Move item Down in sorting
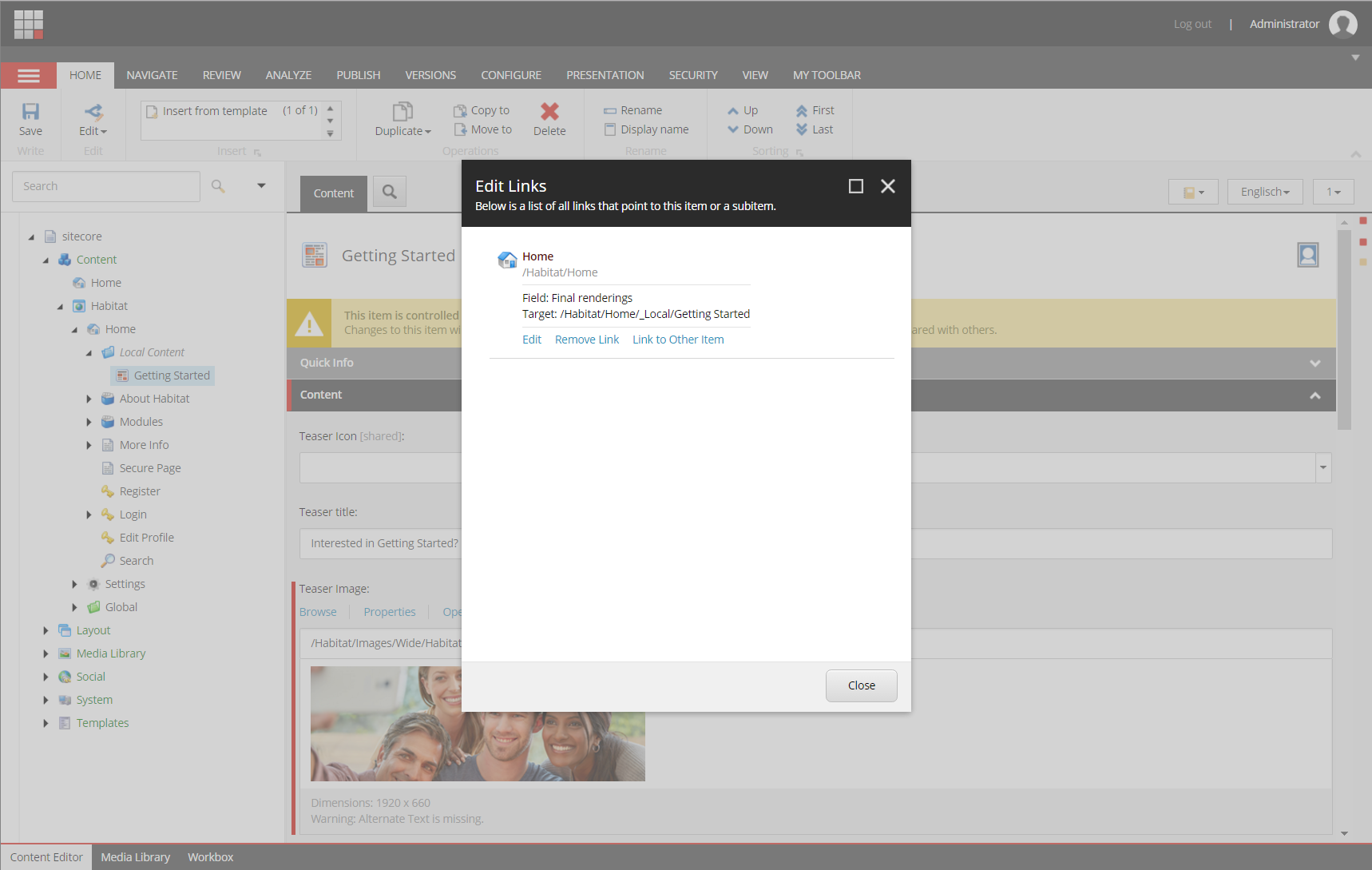The image size is (1372, 870). (750, 129)
